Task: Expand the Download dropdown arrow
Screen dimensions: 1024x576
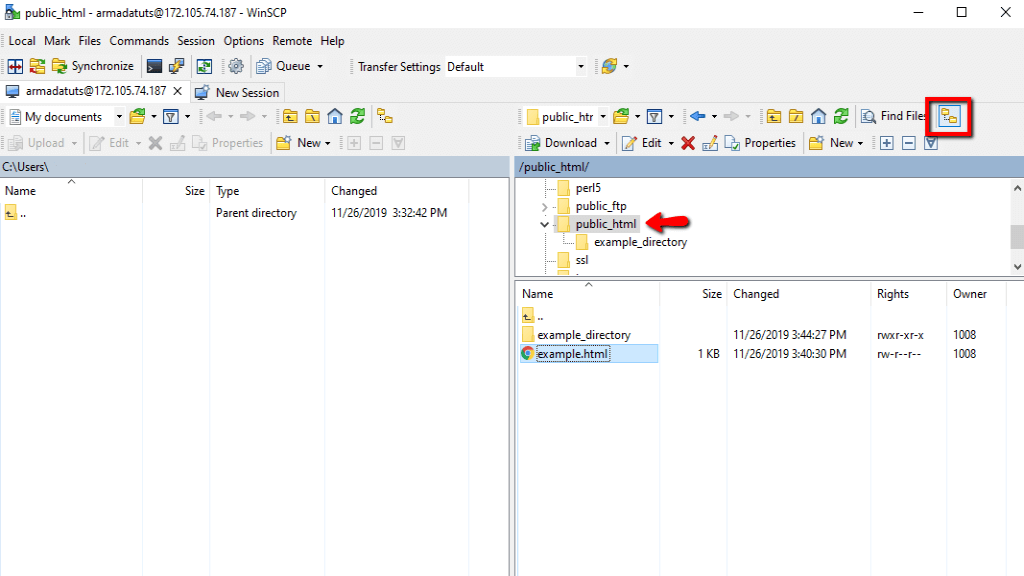Action: 607,143
